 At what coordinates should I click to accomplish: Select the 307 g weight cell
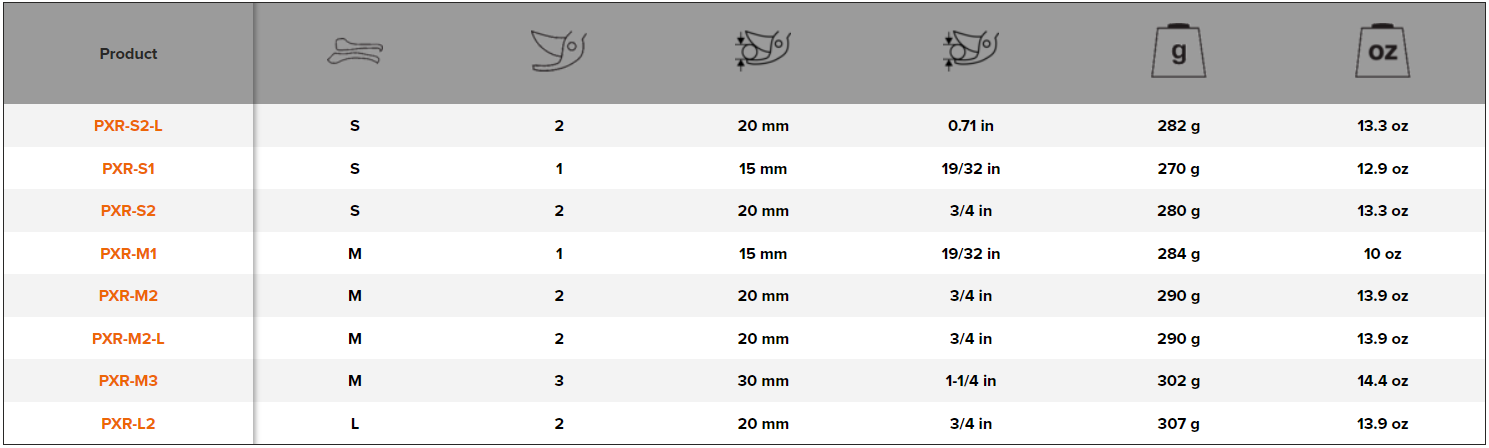click(1179, 424)
